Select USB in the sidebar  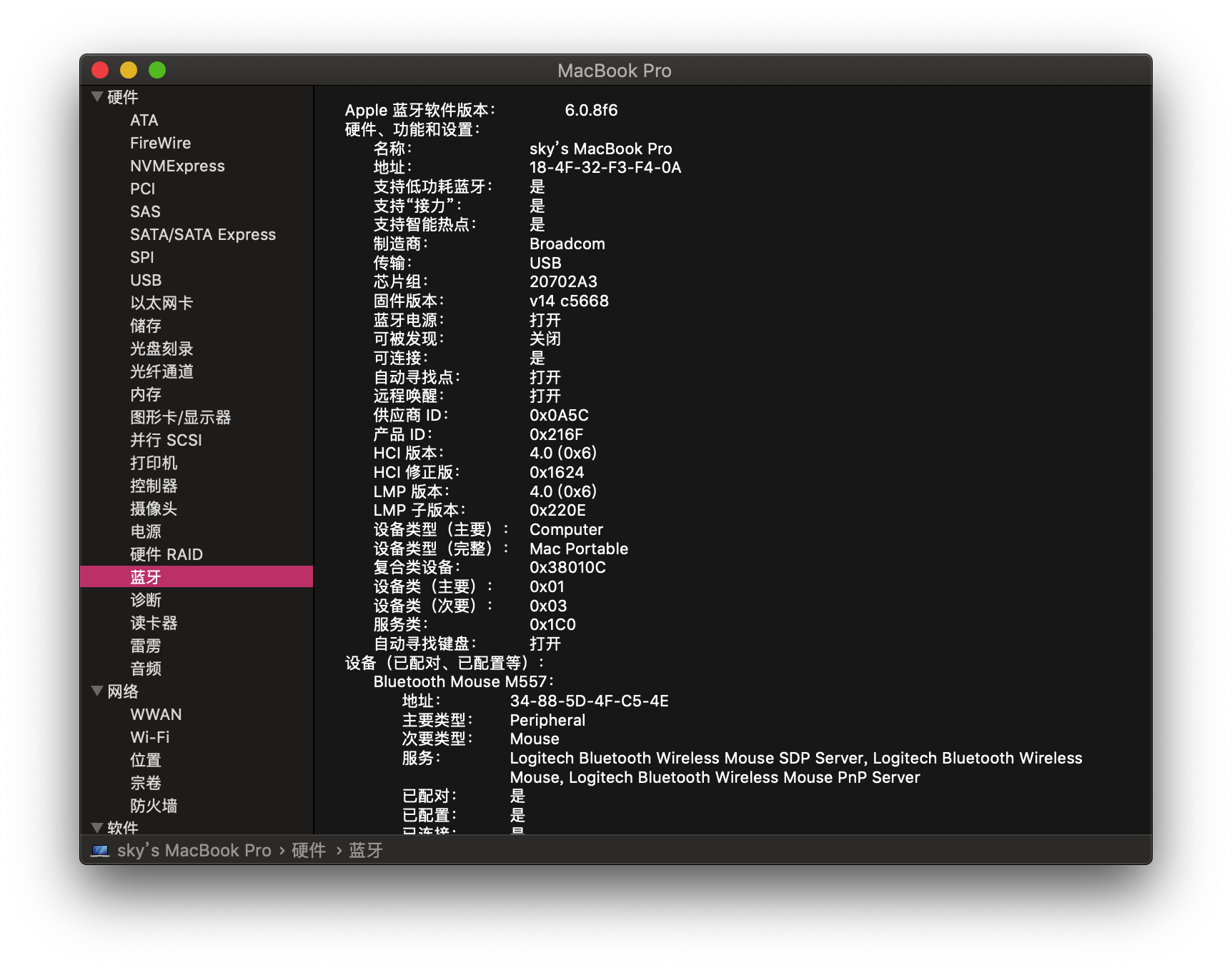pyautogui.click(x=146, y=280)
